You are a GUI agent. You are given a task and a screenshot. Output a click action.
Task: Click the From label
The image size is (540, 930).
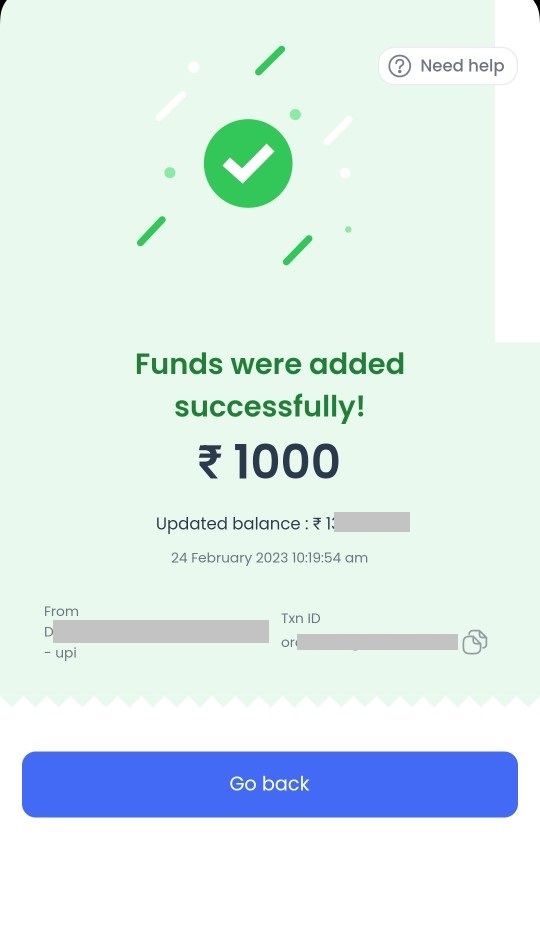click(x=61, y=611)
